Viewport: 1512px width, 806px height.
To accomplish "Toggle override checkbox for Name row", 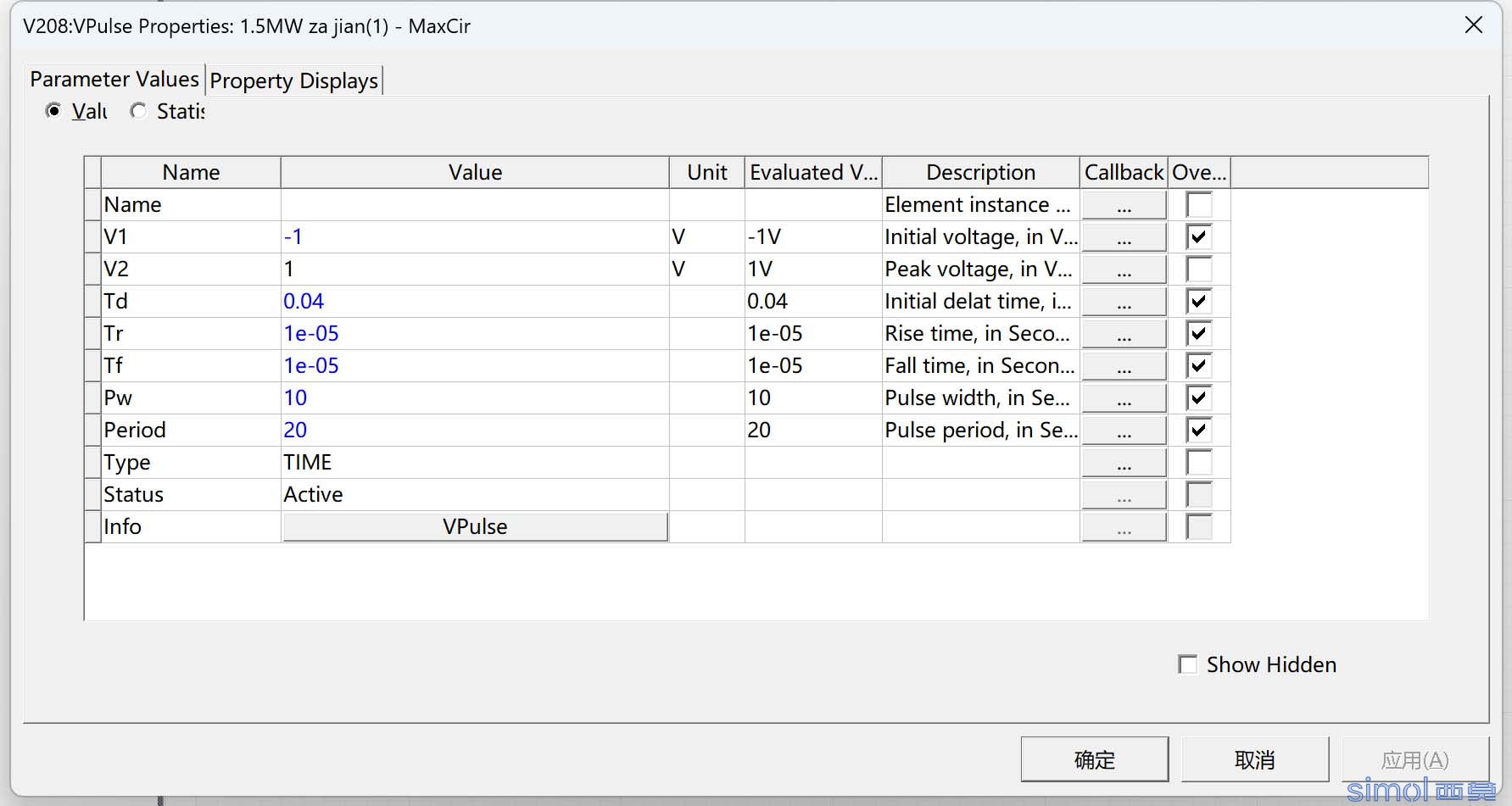I will tap(1199, 205).
